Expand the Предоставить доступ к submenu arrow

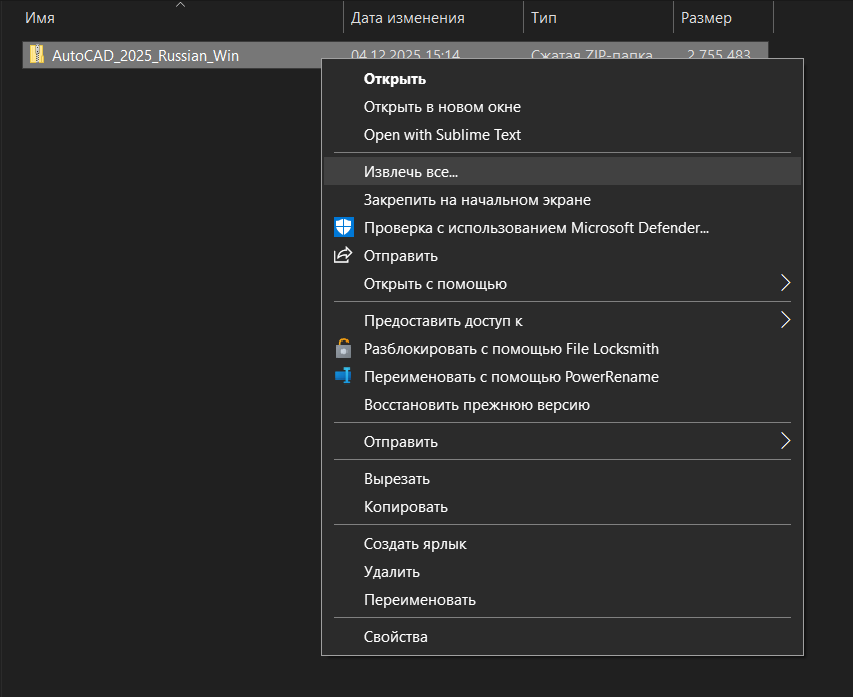[785, 321]
